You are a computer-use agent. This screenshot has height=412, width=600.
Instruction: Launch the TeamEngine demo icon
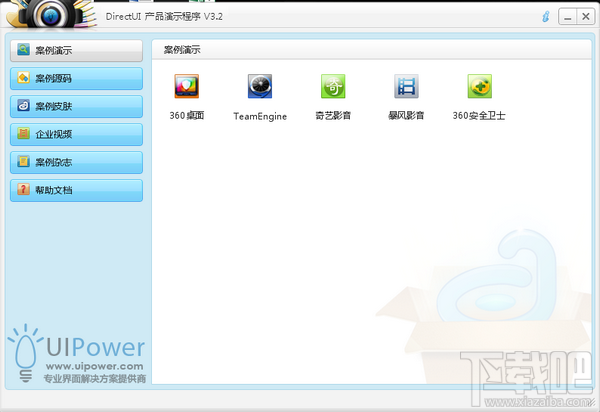260,86
